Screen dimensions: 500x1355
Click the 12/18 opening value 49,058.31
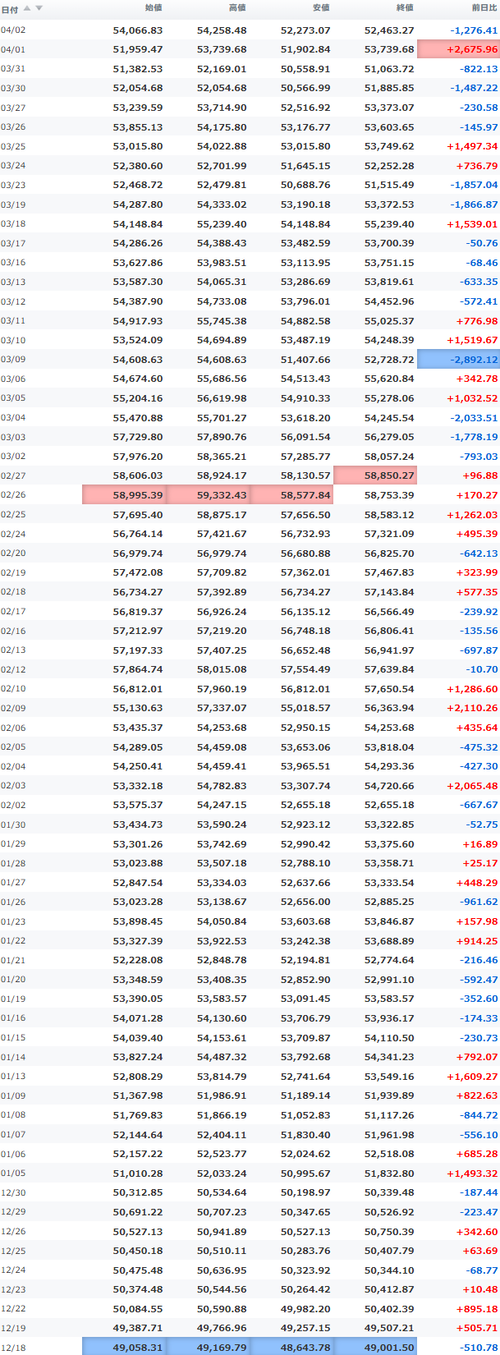[x=125, y=1346]
